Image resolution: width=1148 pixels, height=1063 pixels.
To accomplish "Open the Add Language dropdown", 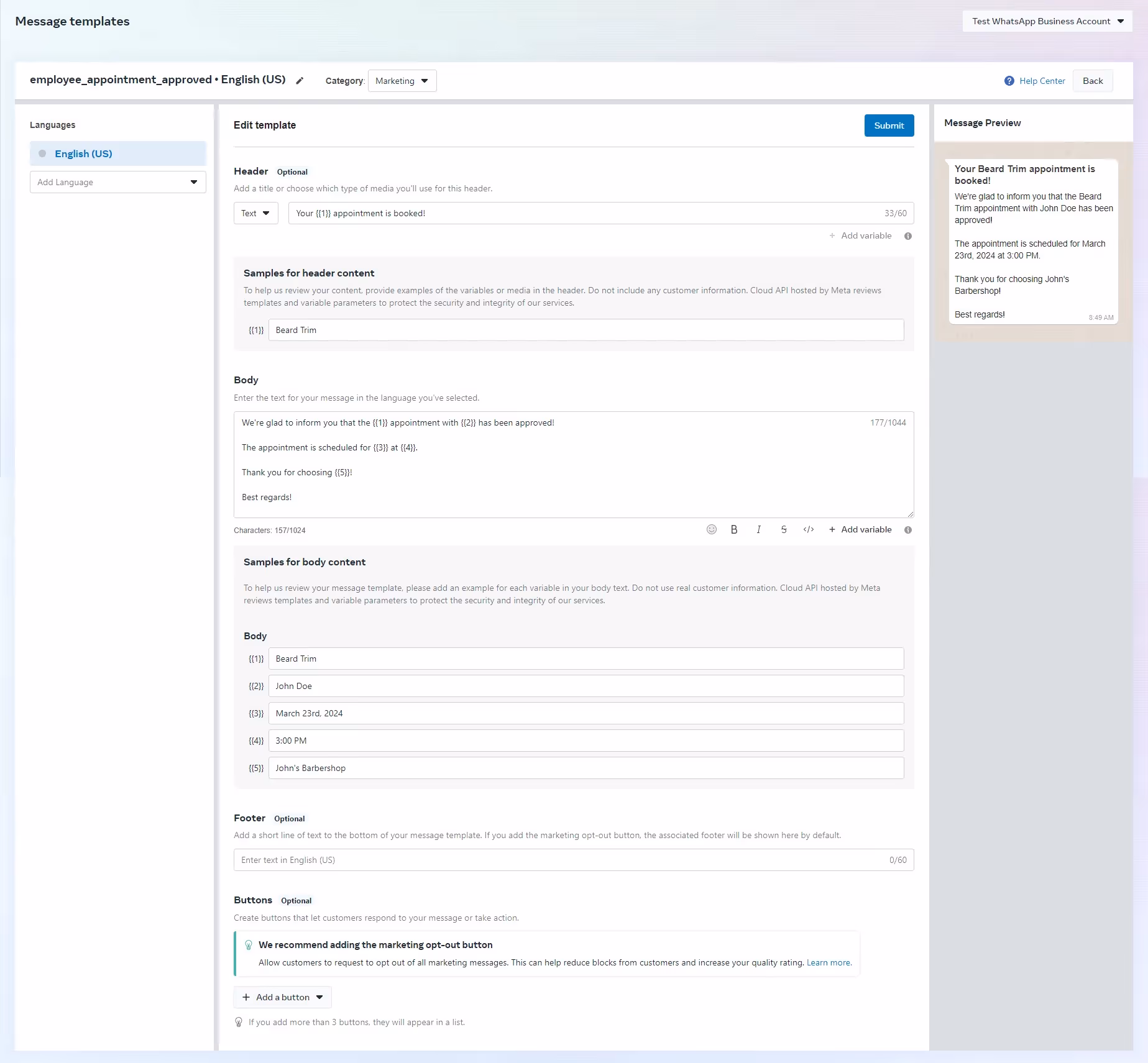I will pyautogui.click(x=118, y=182).
